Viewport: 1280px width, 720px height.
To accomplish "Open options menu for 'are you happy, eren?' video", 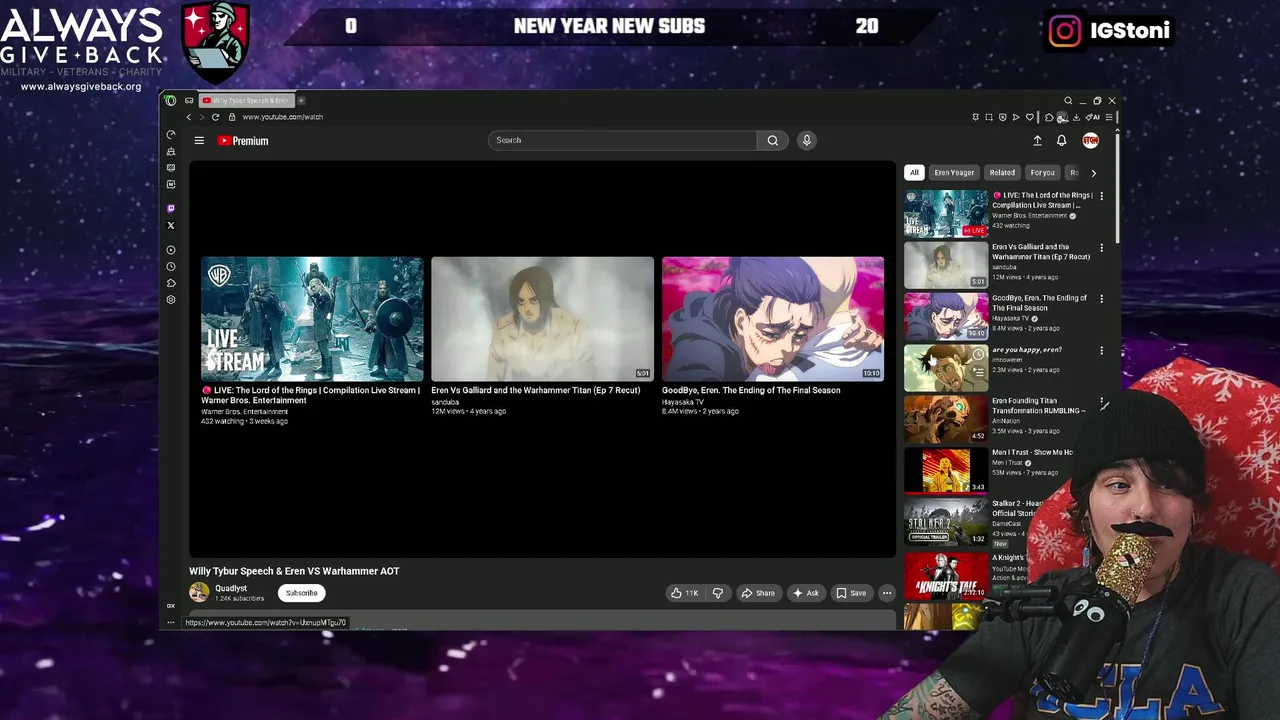I will [1101, 351].
